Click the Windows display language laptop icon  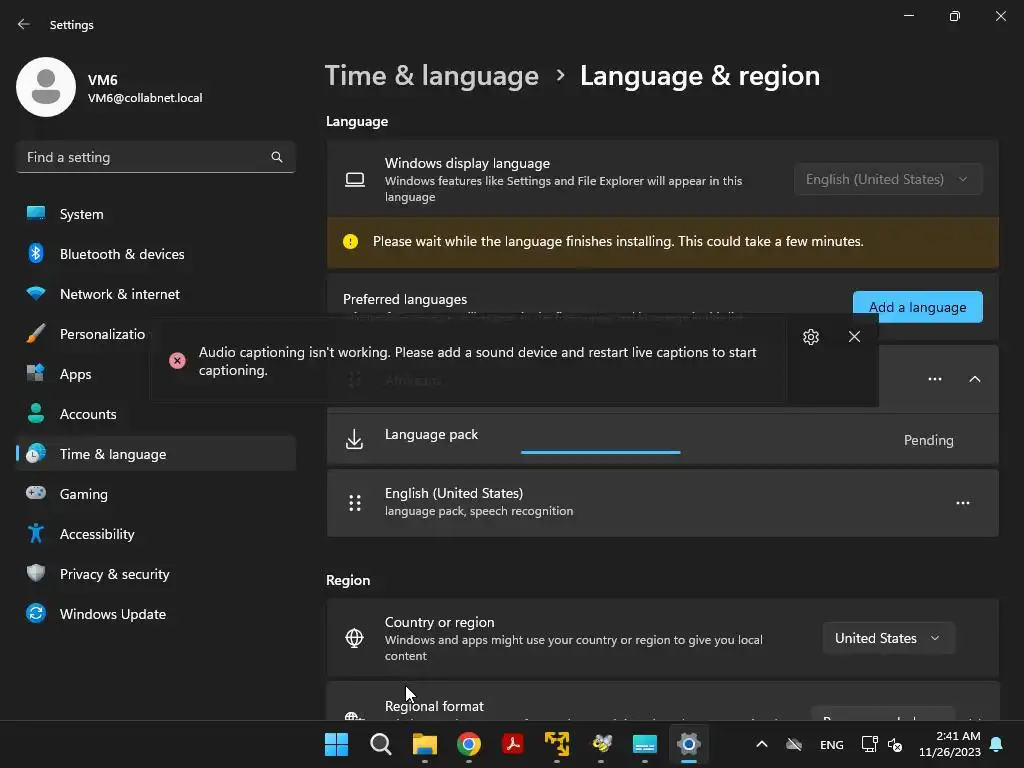355,180
